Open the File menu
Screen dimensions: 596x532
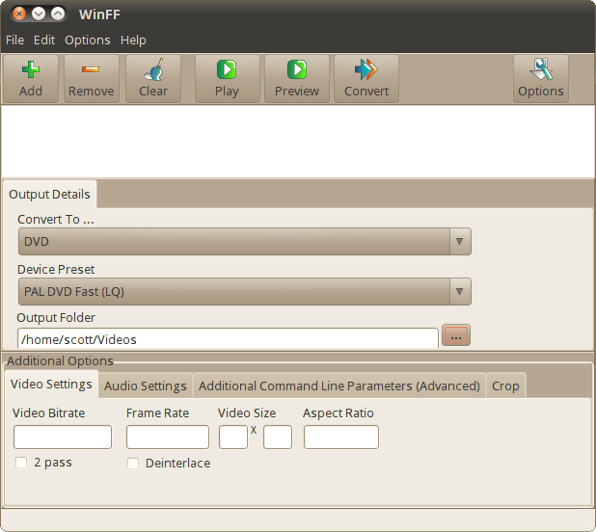coord(15,40)
